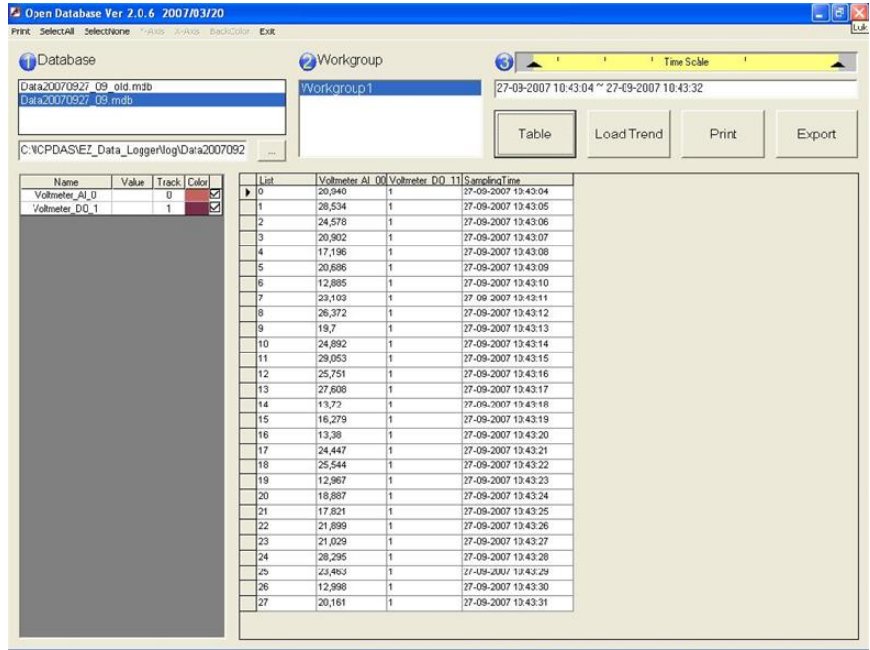The image size is (870, 650).
Task: Click the time range text field
Action: [675, 87]
